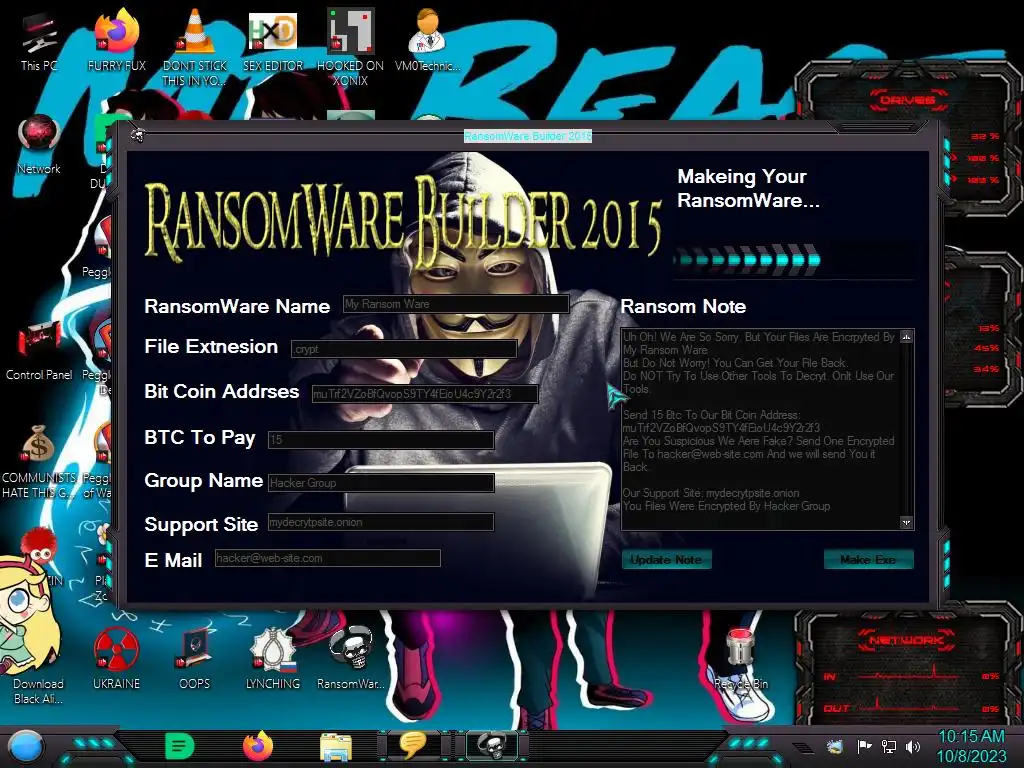Click the Action Center flag tray icon

[864, 746]
